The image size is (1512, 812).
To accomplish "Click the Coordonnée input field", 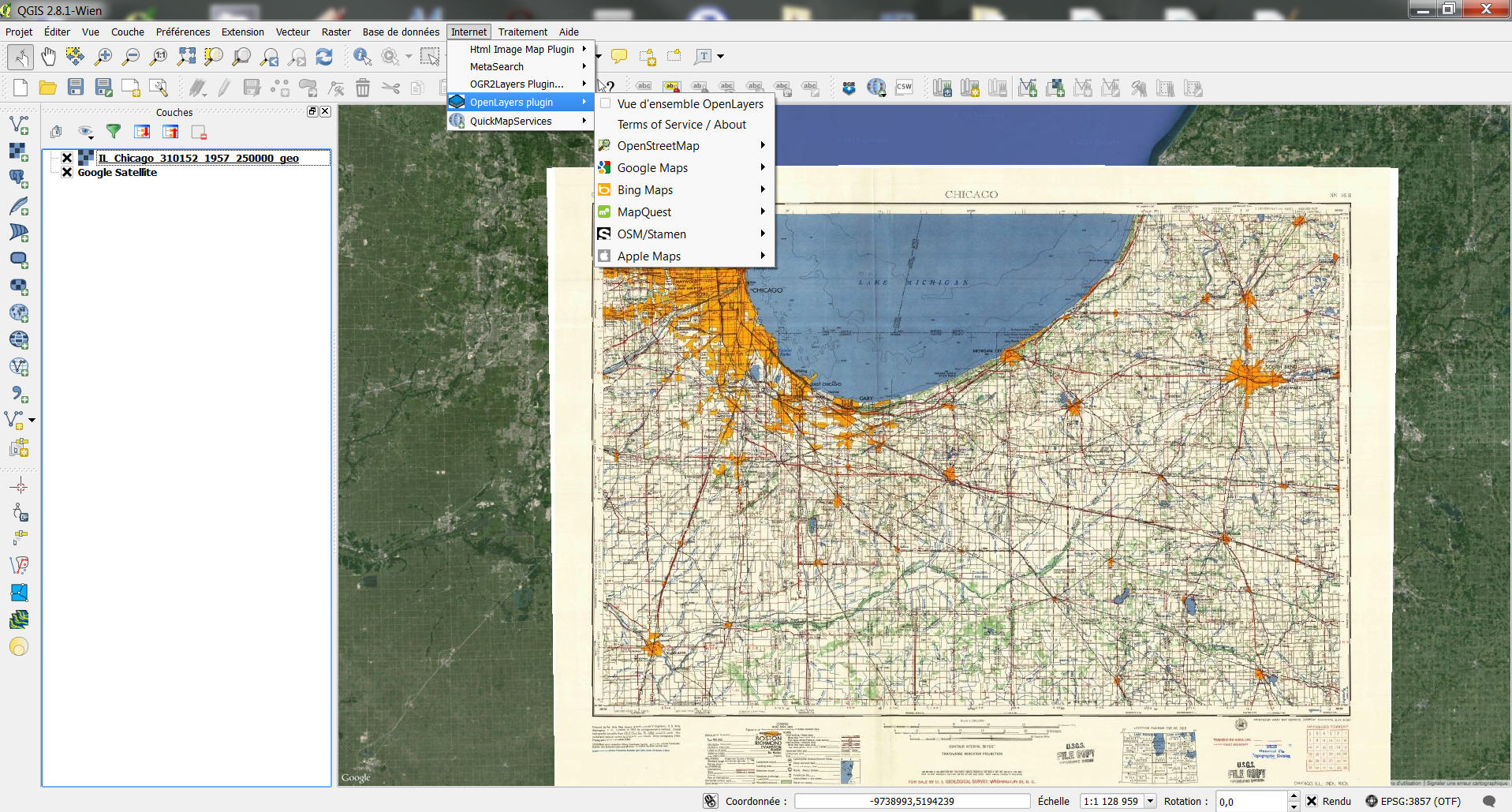I will [911, 801].
